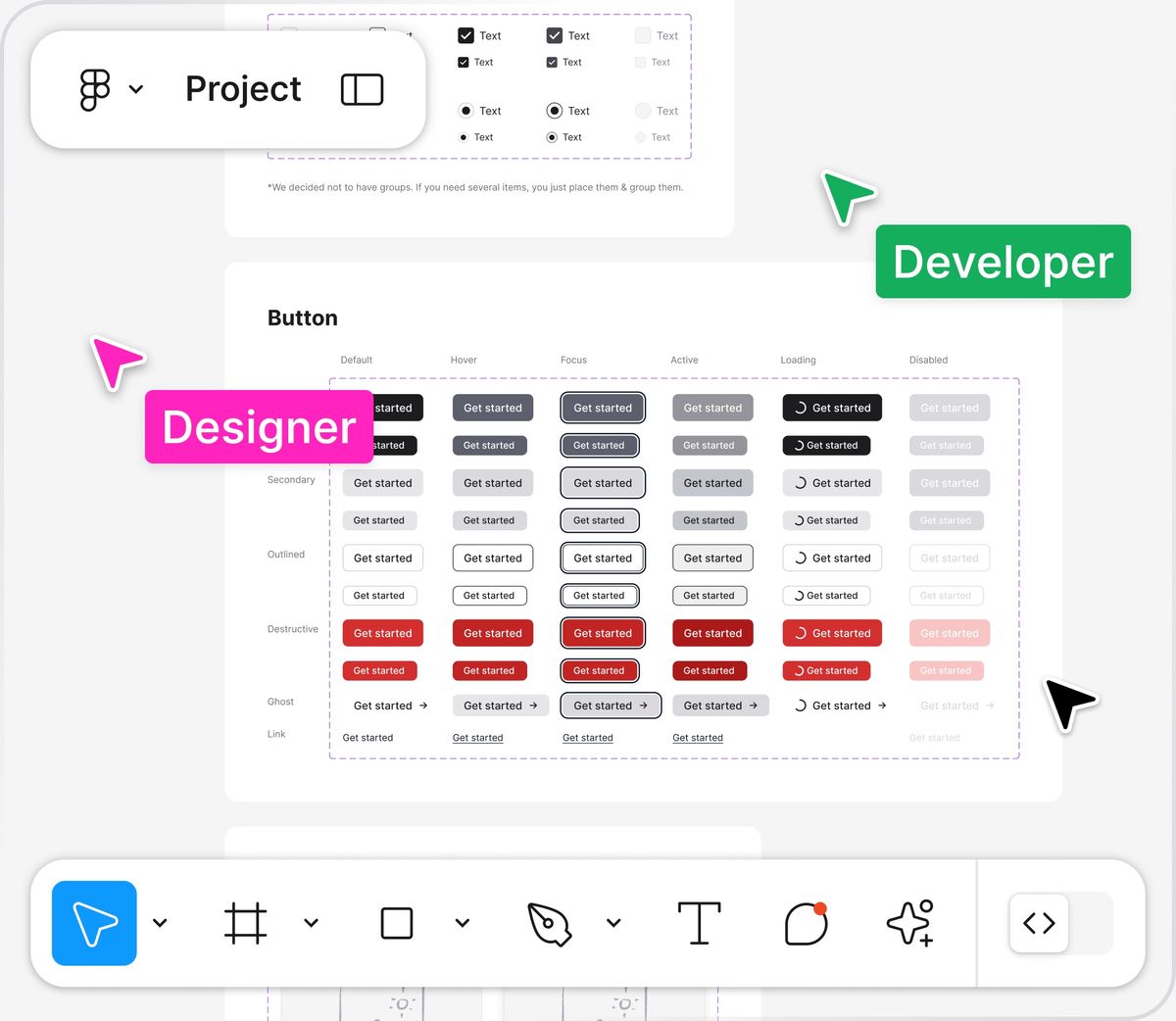Click the Ghost Hover Get started arrow button
Screen dimensions: 1176x1021
tap(501, 705)
